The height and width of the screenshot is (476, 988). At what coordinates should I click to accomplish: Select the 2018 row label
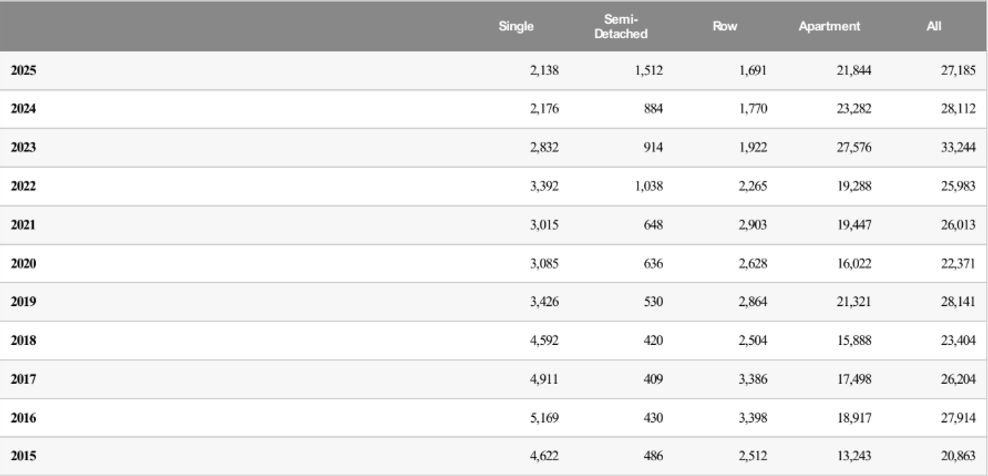coord(23,341)
